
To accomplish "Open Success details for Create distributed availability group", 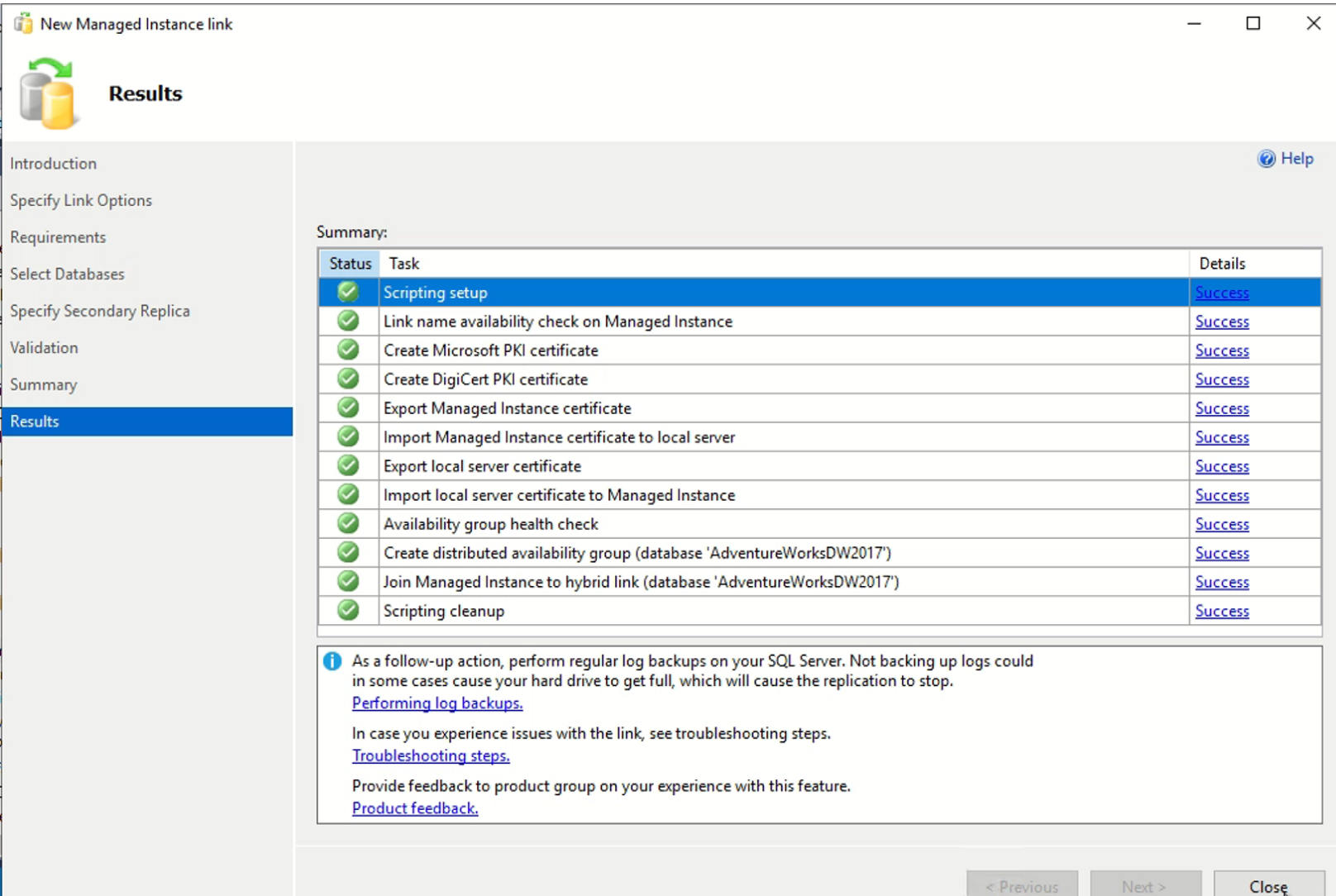I will click(1222, 553).
